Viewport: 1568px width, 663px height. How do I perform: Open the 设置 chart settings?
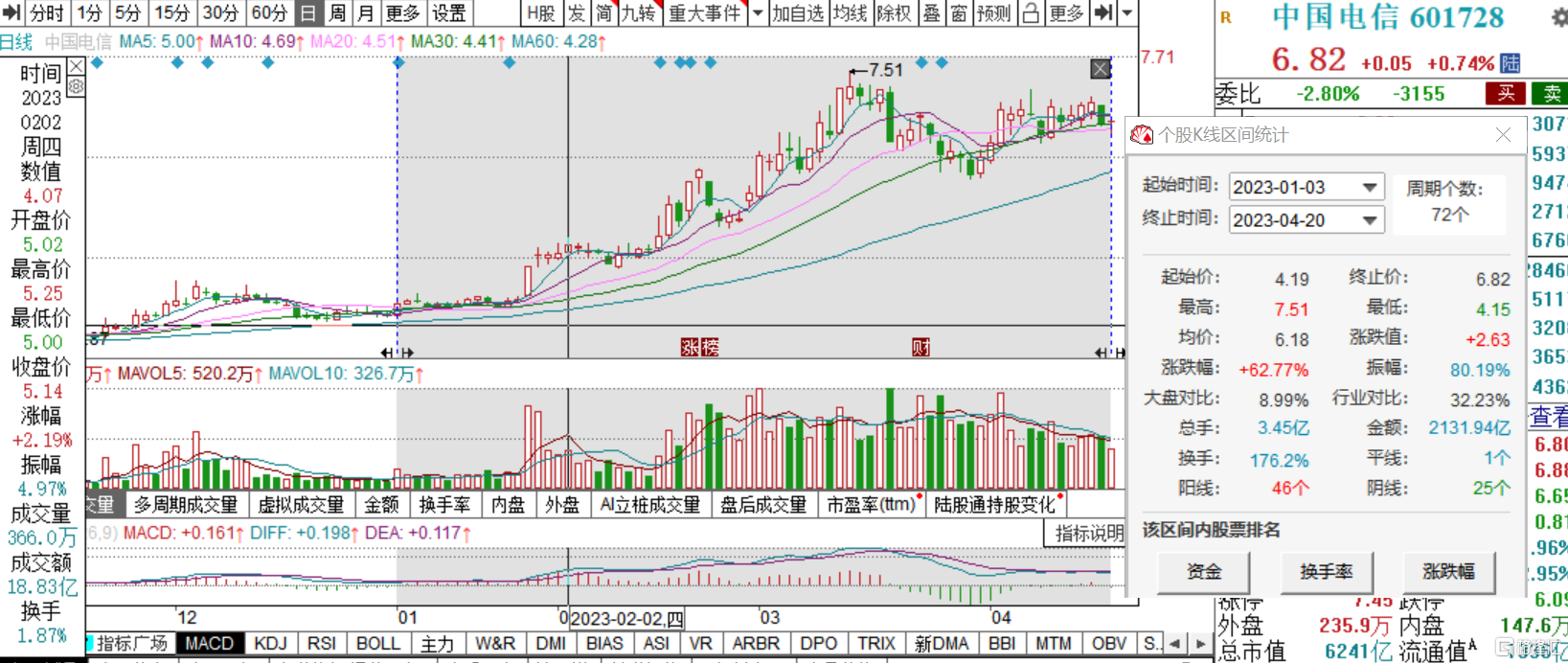point(448,12)
